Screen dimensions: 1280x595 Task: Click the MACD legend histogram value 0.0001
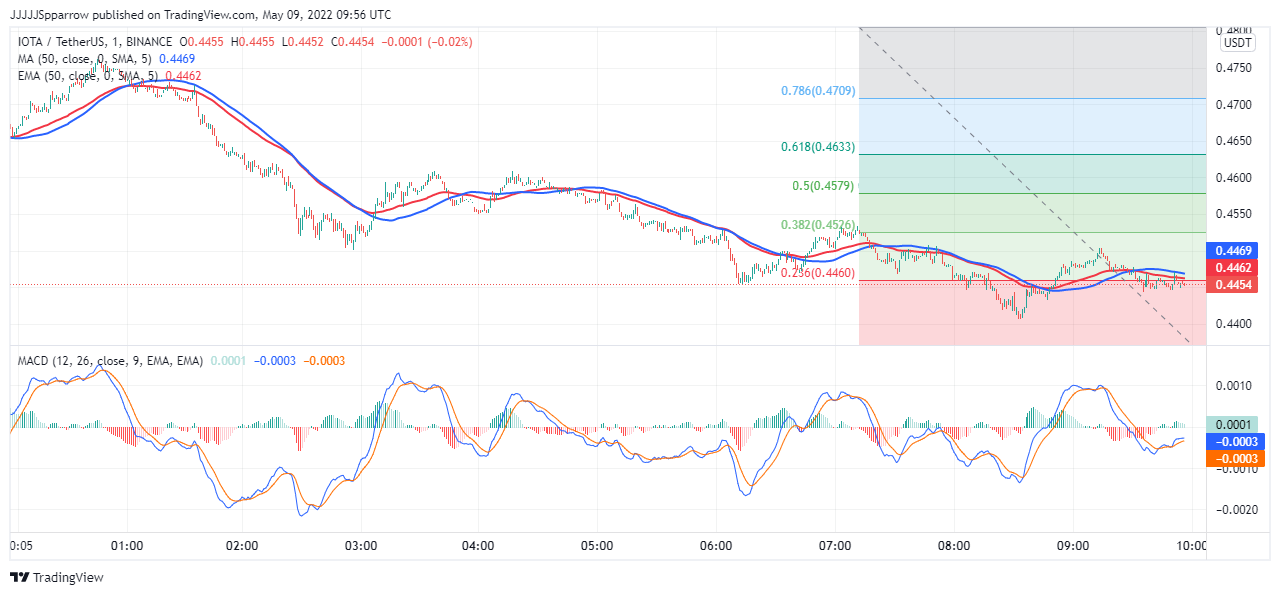(x=226, y=360)
